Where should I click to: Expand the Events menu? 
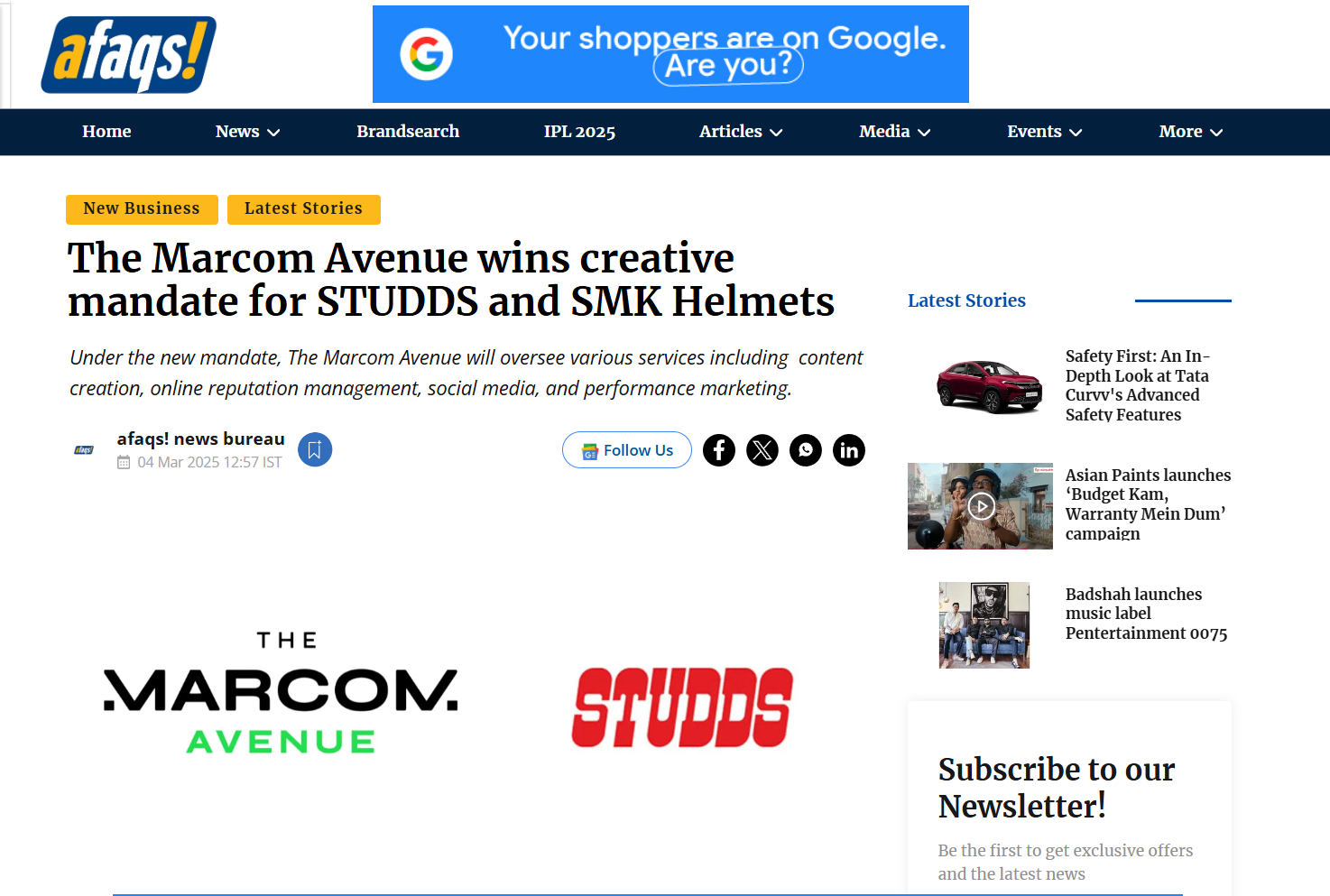point(1044,132)
